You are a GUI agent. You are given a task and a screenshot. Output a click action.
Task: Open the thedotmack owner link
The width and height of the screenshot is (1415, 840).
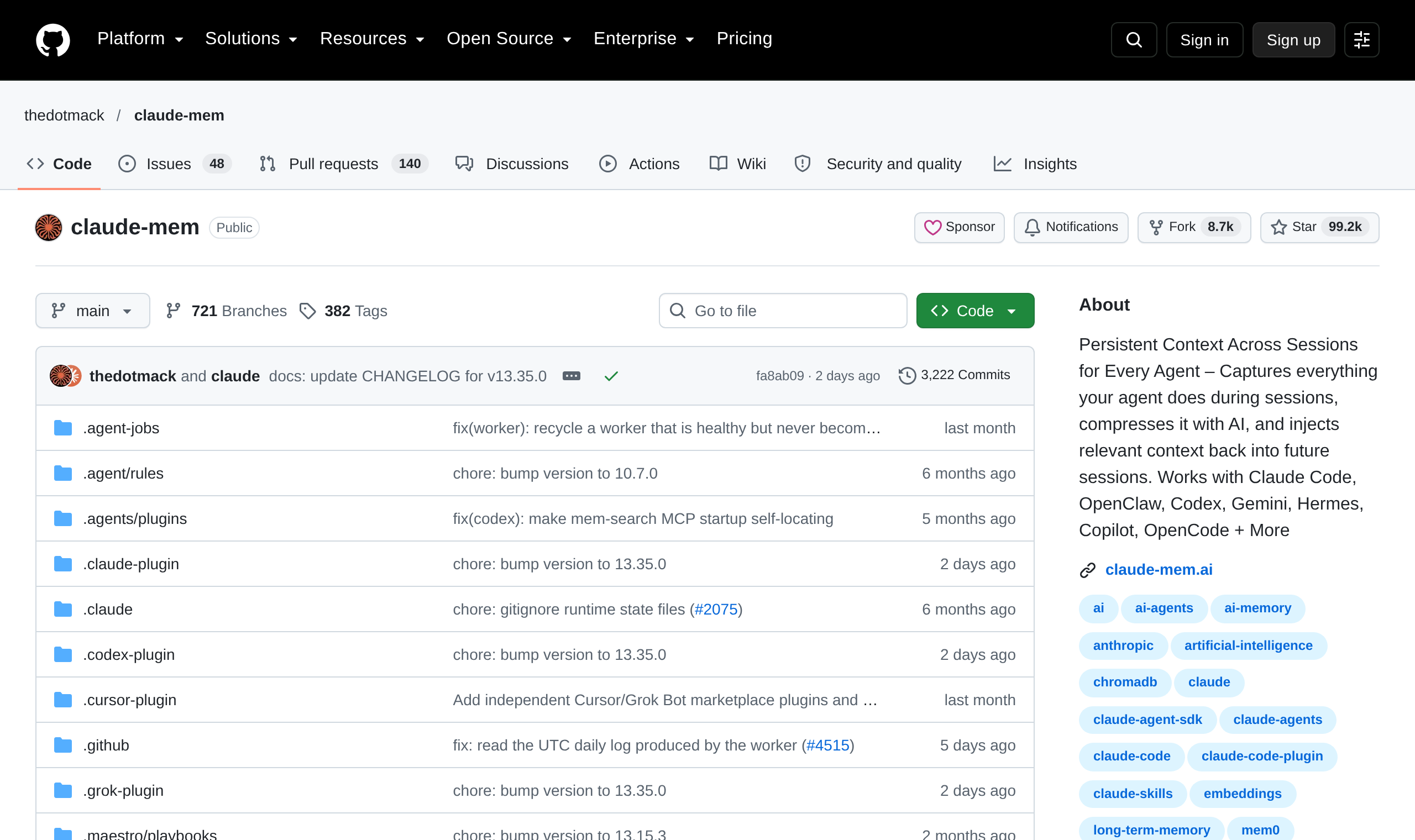tap(64, 116)
